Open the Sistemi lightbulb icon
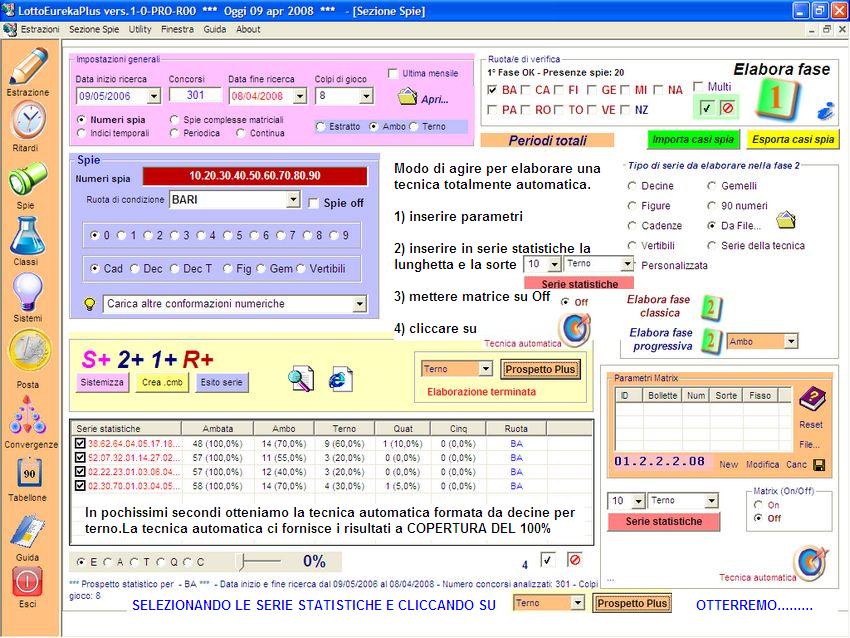 tap(28, 292)
